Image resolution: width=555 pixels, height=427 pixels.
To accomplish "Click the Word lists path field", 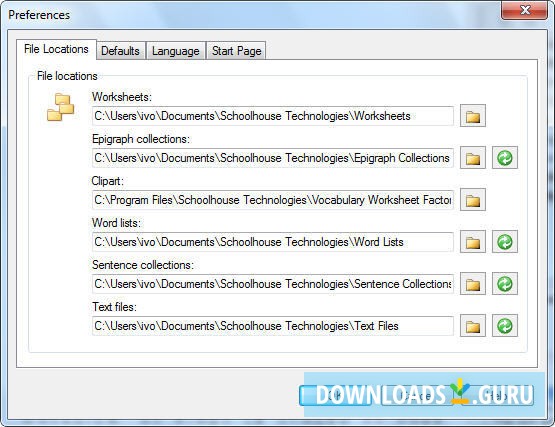I will [273, 242].
